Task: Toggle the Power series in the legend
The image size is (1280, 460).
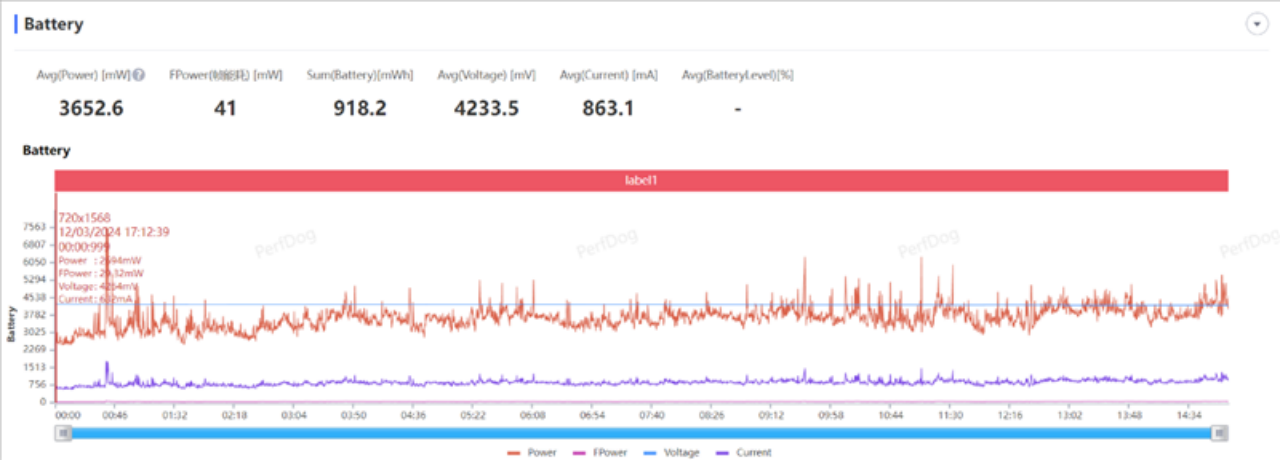Action: (x=532, y=453)
